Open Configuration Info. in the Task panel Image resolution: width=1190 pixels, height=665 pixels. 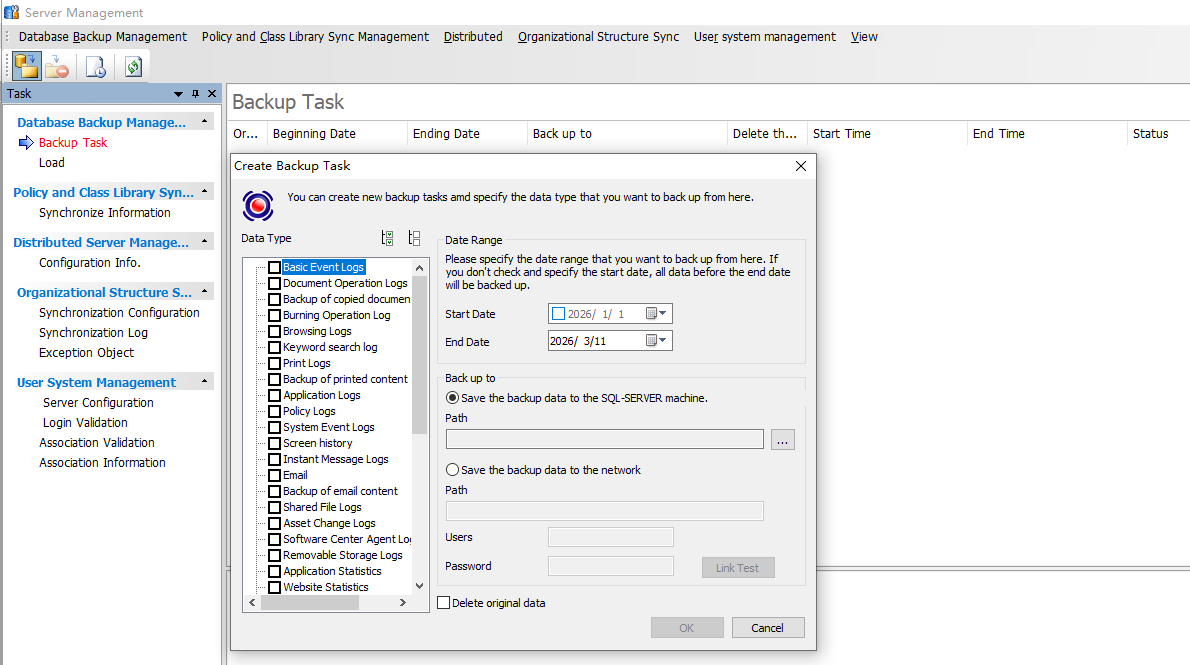point(90,263)
